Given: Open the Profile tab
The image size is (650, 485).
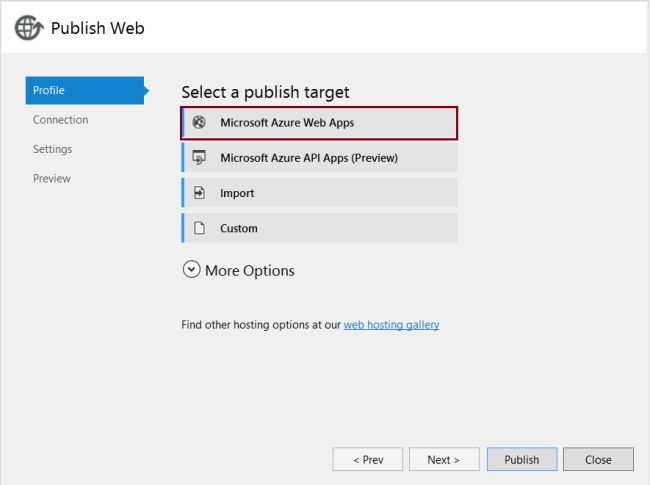Looking at the screenshot, I should [84, 90].
